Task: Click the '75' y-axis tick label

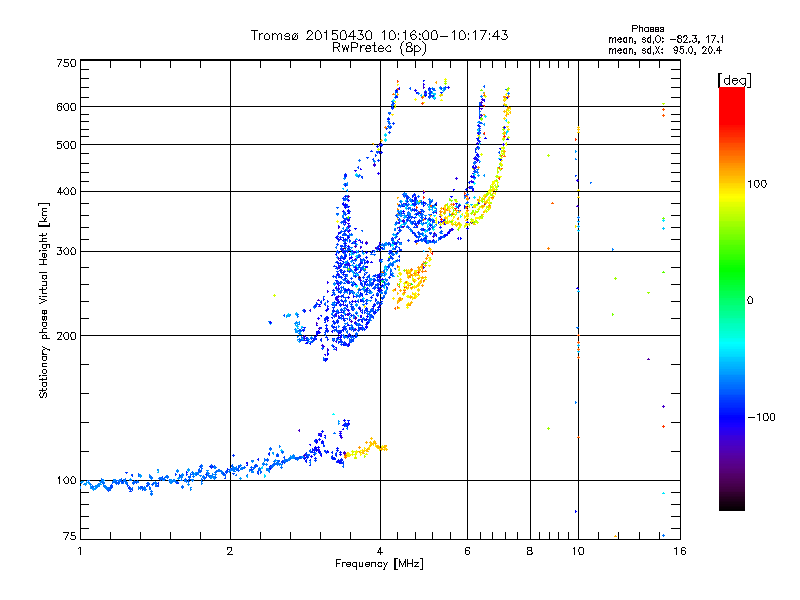Action: tap(70, 536)
